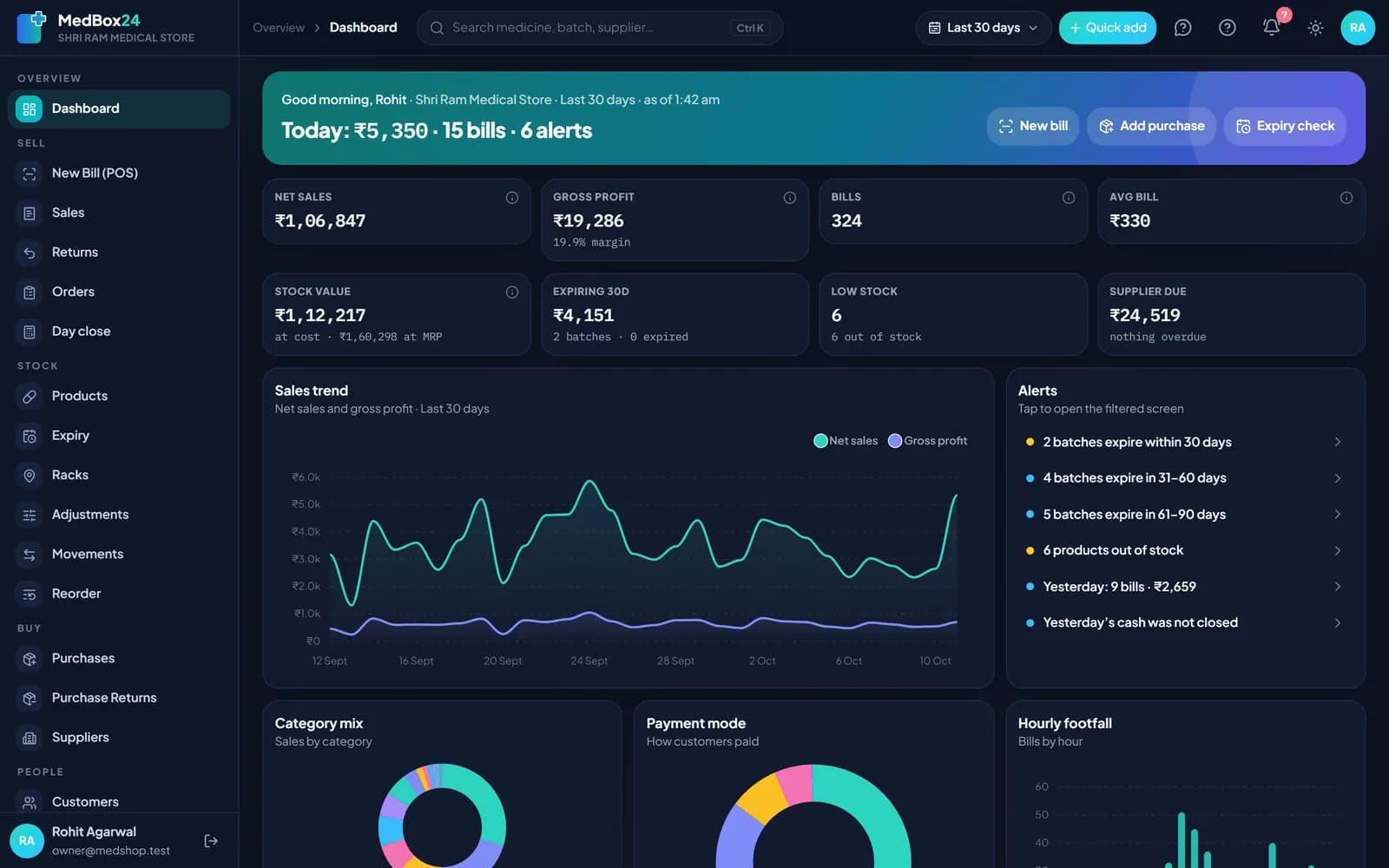This screenshot has height=868, width=1389.
Task: Open the help question-mark icon
Action: 1227,28
